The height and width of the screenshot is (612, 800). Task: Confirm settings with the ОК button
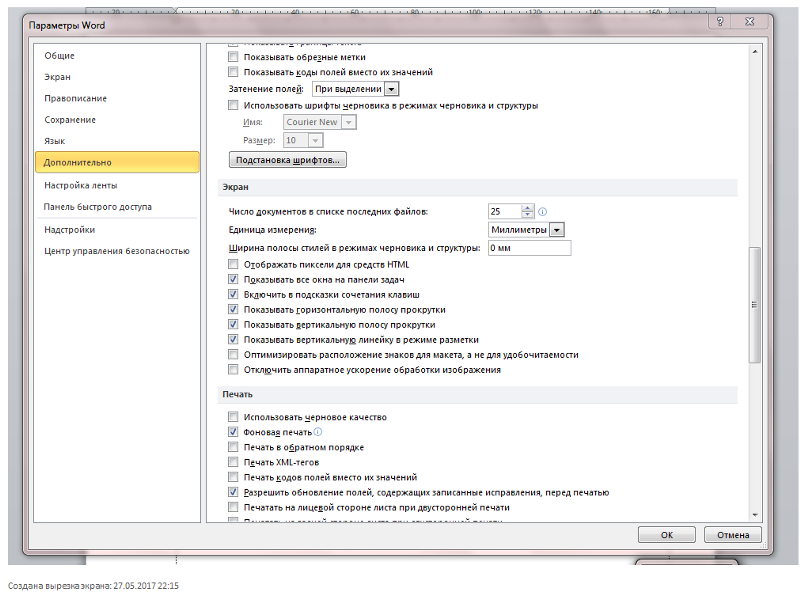666,534
